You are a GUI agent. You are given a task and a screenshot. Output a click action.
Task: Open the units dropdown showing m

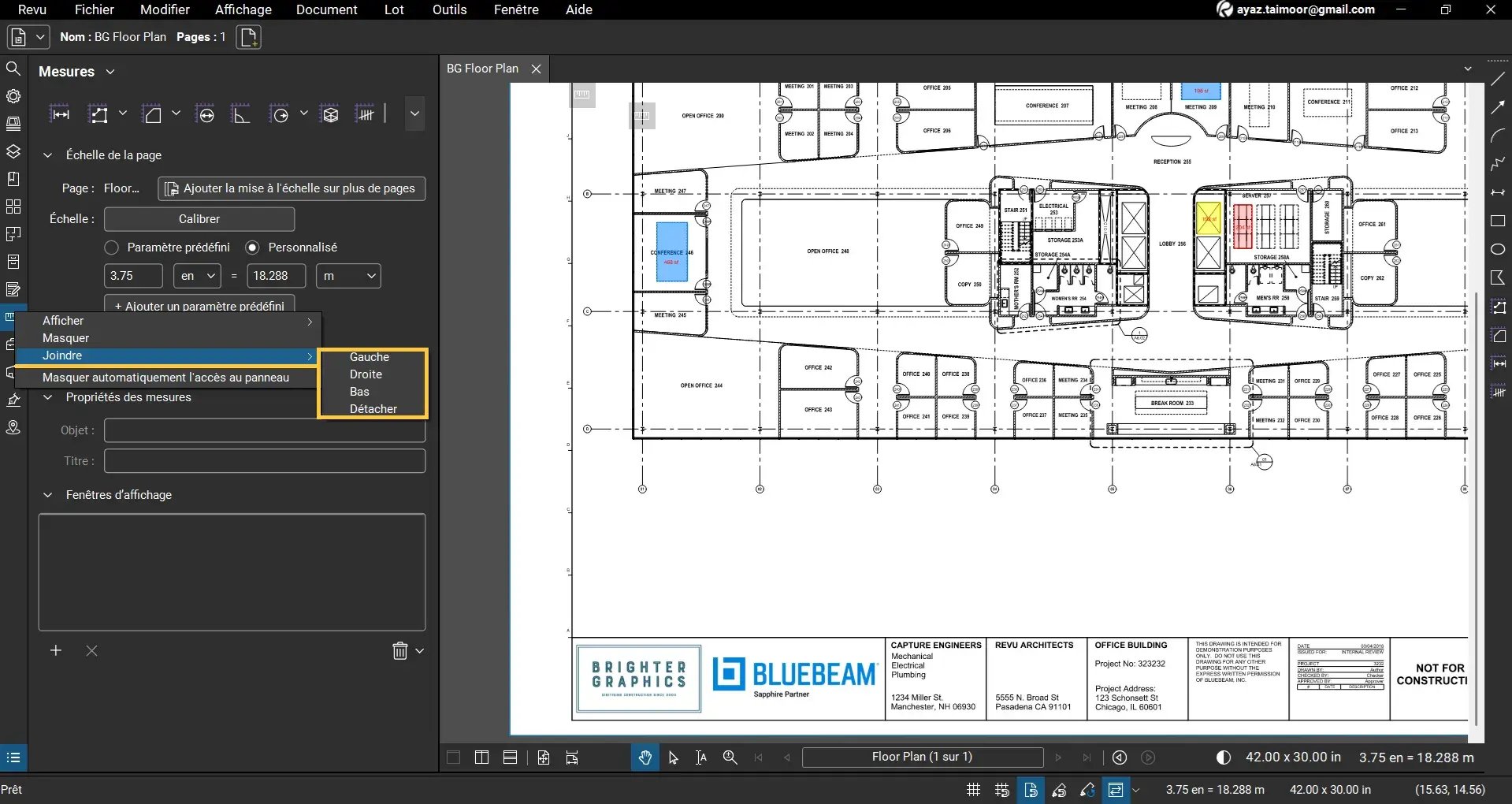348,276
